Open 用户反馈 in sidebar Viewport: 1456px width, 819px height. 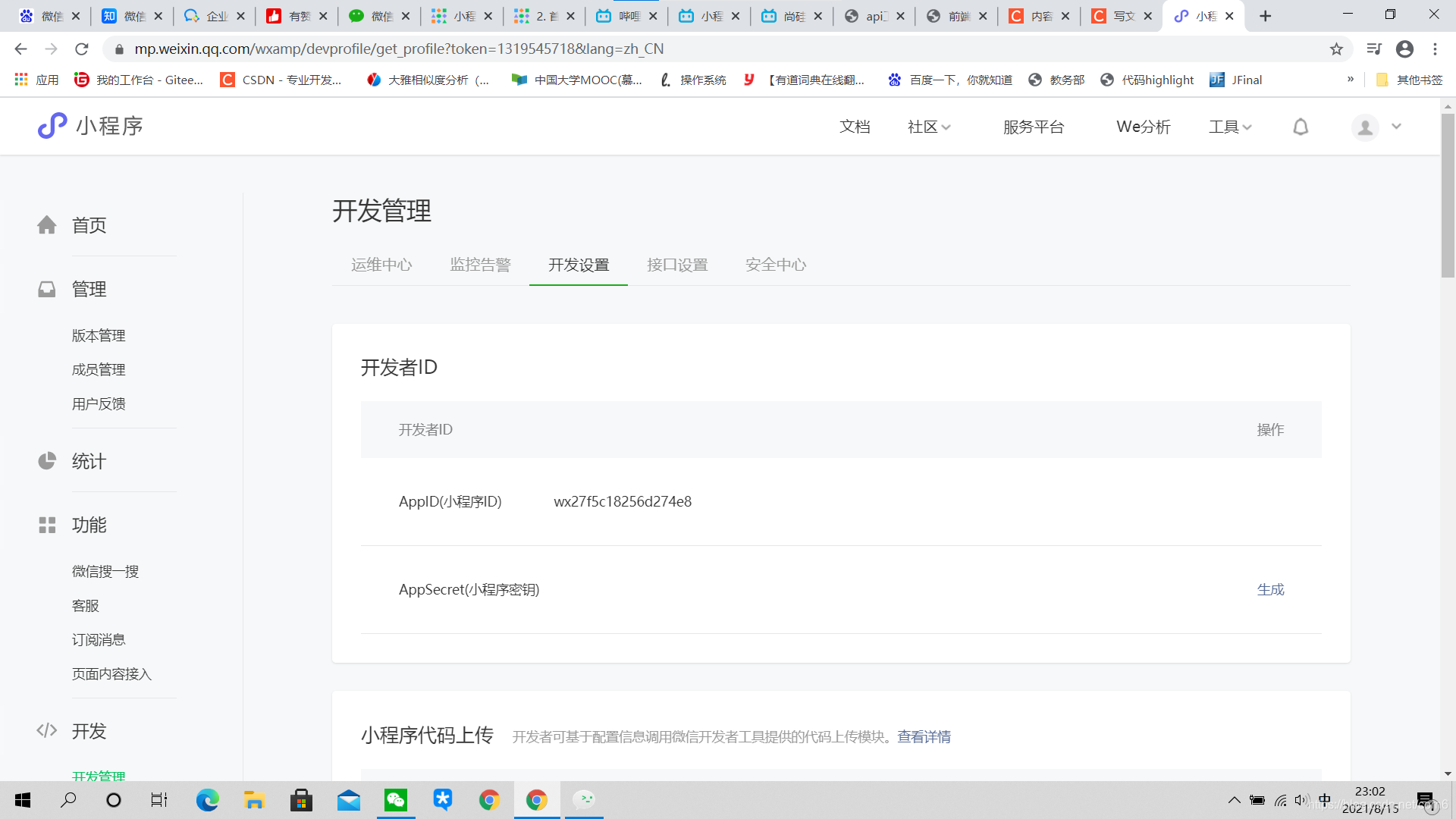click(x=99, y=403)
